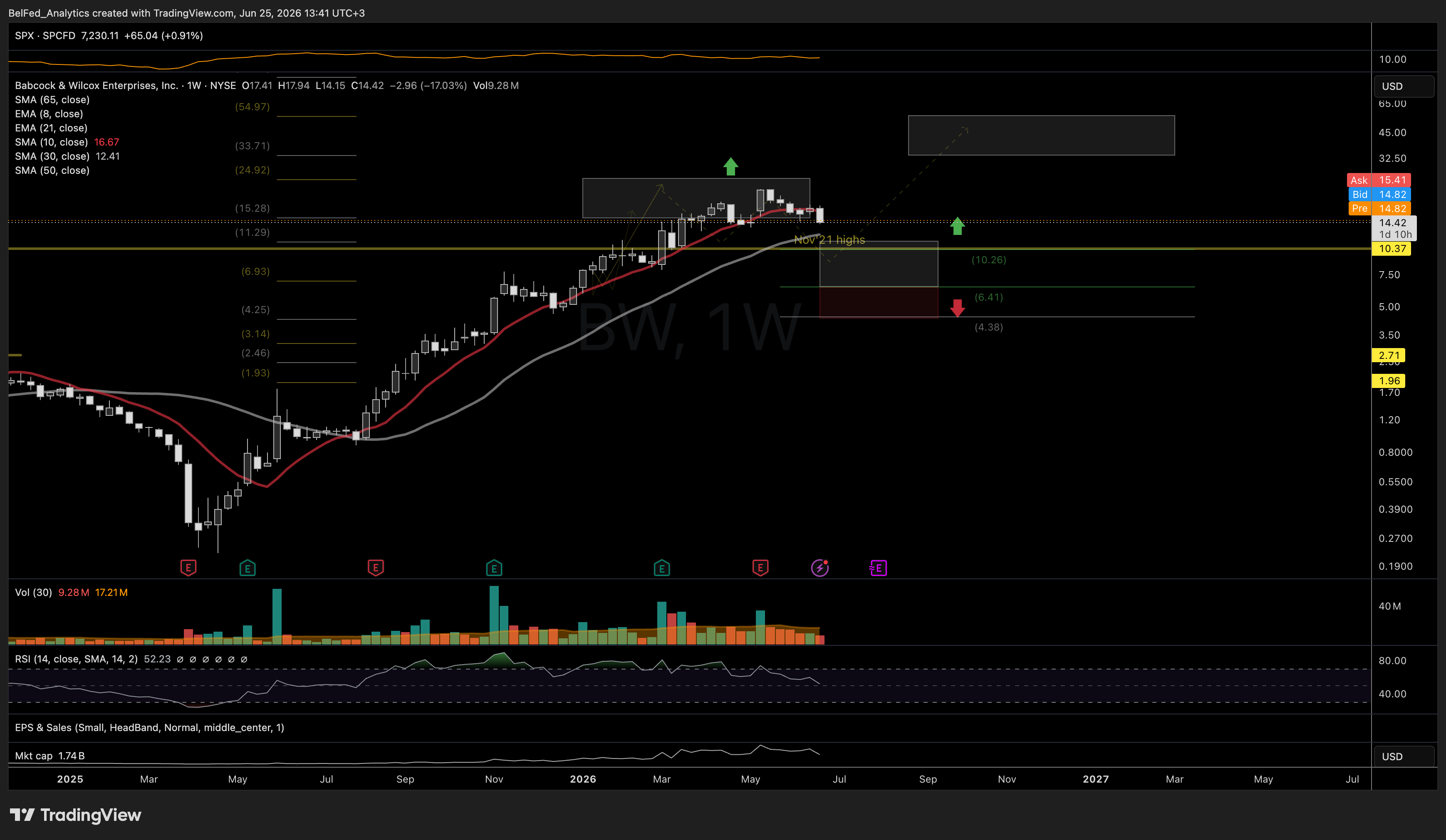Select the EMA (8, close) indicator legend
1446x840 pixels.
[49, 114]
